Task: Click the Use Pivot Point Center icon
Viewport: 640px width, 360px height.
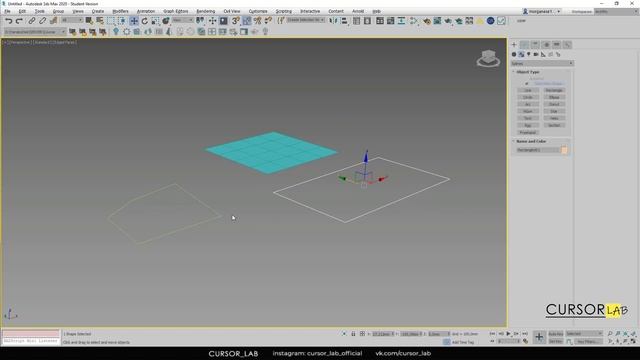Action: point(200,20)
